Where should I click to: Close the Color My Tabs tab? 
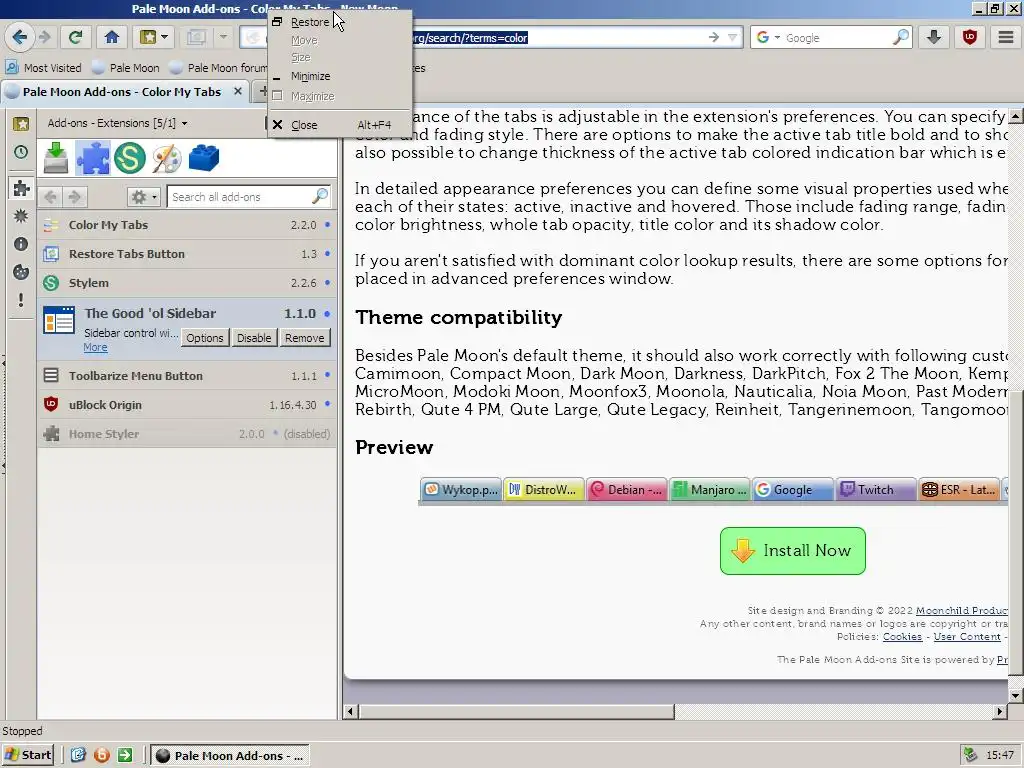pos(238,91)
